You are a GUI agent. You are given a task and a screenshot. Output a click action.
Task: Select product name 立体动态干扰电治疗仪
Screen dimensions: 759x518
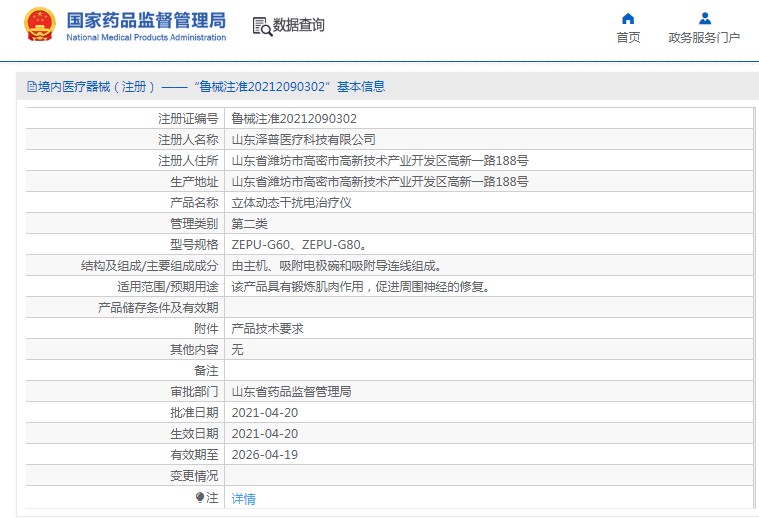[291, 203]
